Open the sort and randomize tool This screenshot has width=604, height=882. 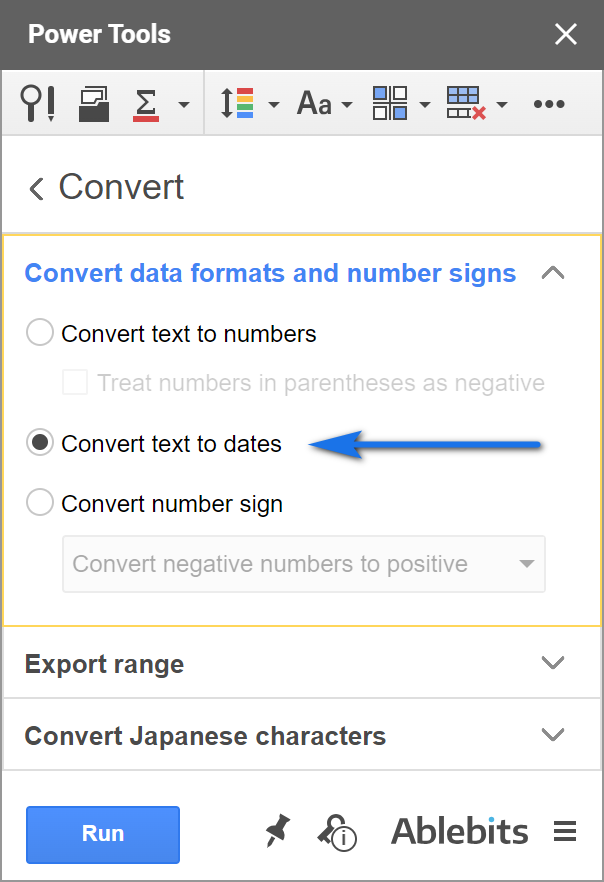coord(238,103)
